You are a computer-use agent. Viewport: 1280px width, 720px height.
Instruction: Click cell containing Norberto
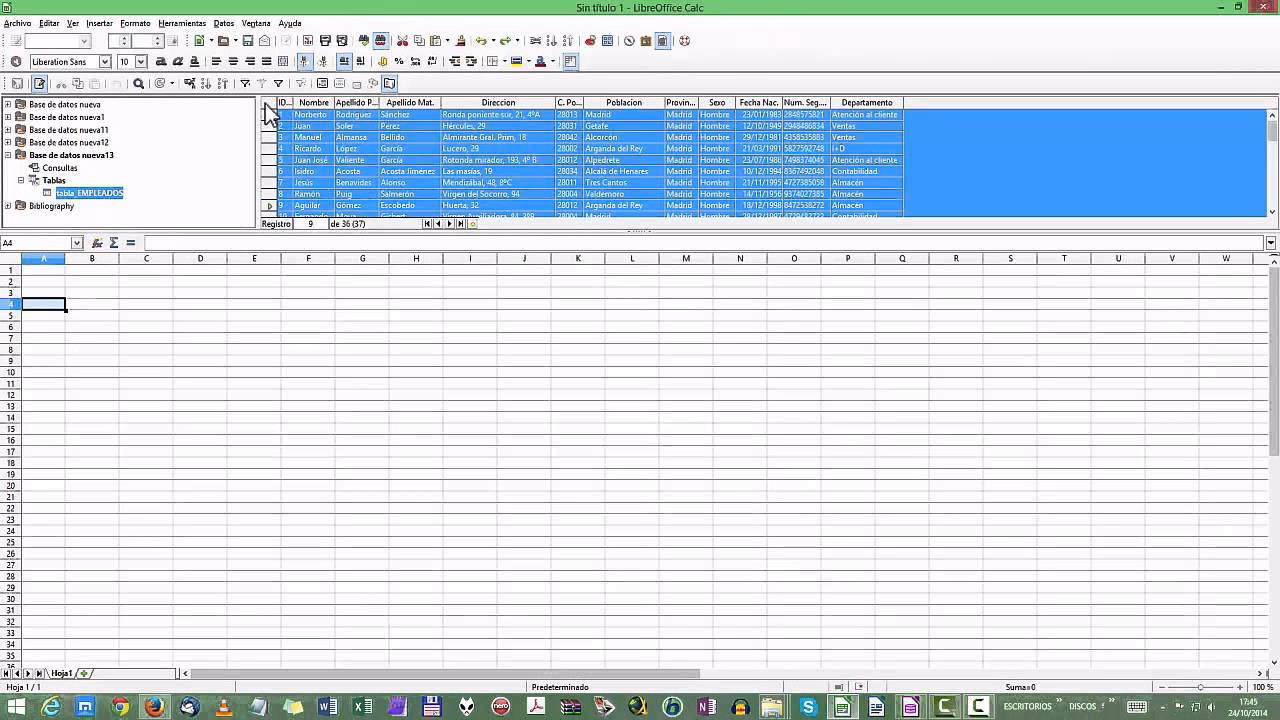coord(313,115)
